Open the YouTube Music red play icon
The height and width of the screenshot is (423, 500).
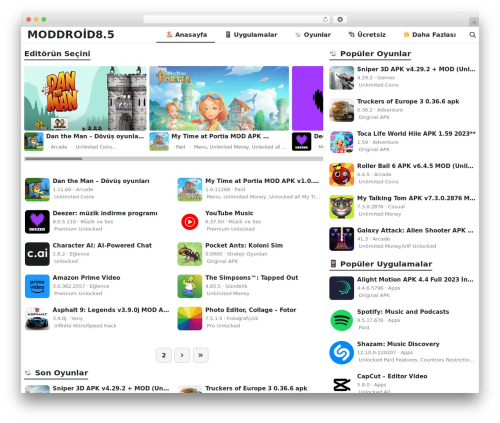[x=190, y=222]
